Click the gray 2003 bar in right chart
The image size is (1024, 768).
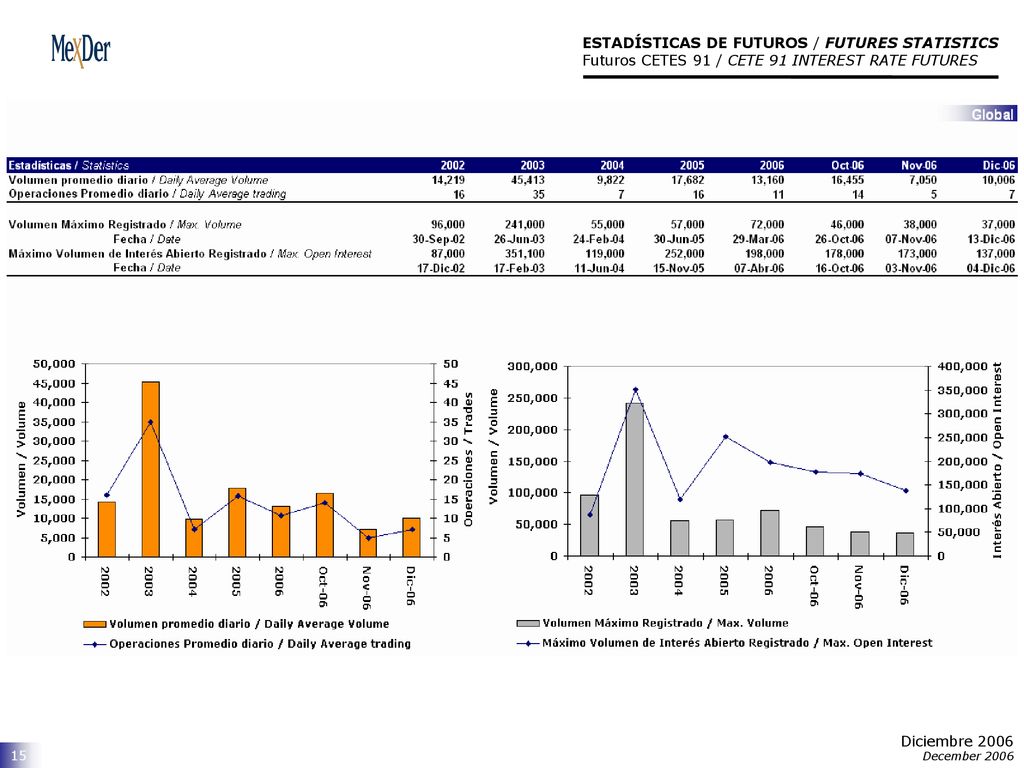pos(635,479)
